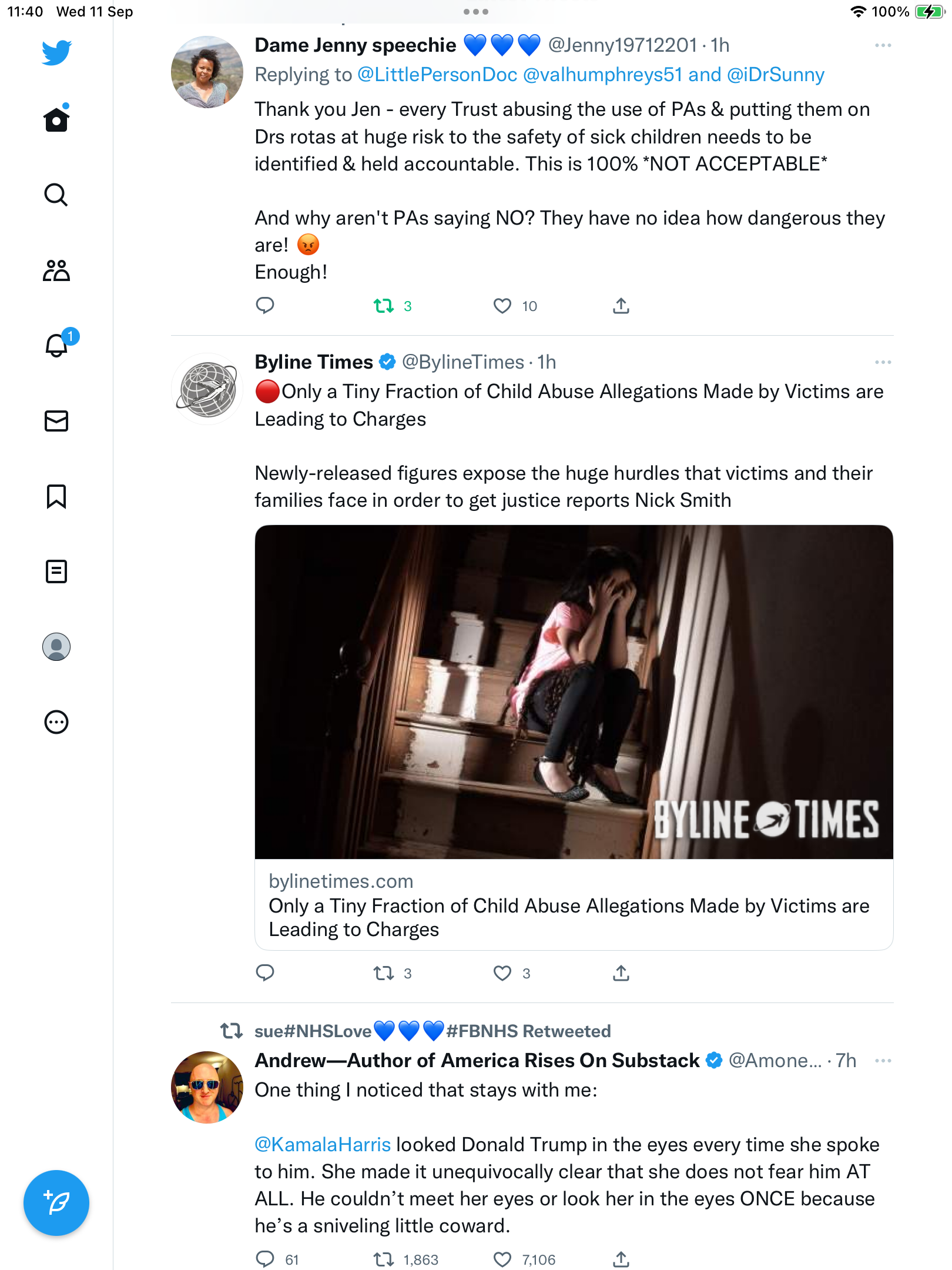Image resolution: width=952 pixels, height=1270 pixels.
Task: Open the More circle menu in sidebar
Action: pos(56,722)
